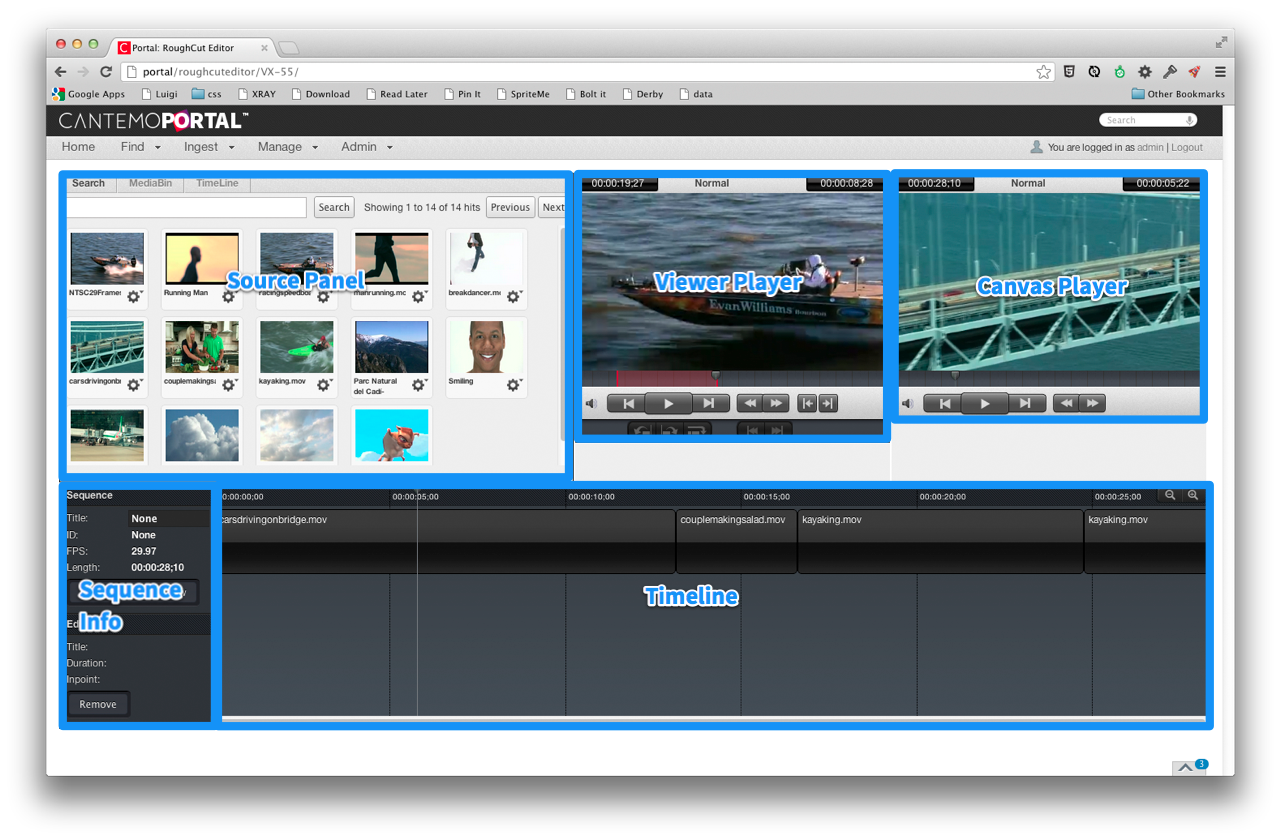Open gear menu for Smiling clip
Image resolution: width=1281 pixels, height=840 pixels.
point(514,384)
